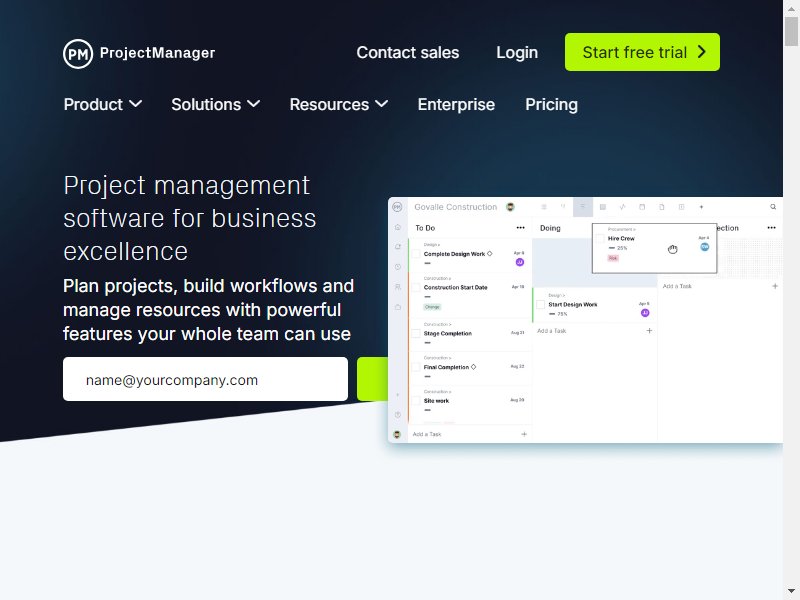Click the clock icon in app sidebar
The image size is (800, 600).
(398, 267)
